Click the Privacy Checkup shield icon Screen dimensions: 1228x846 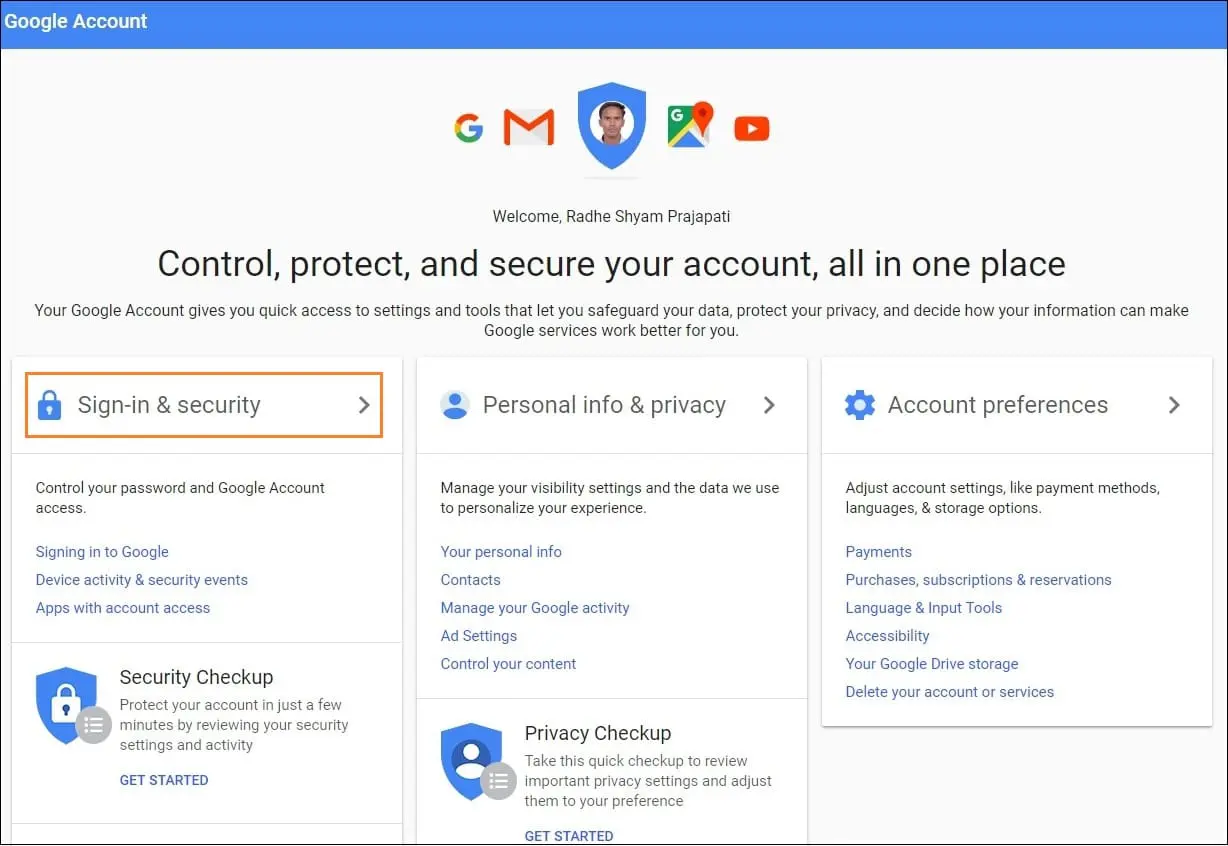(x=471, y=760)
